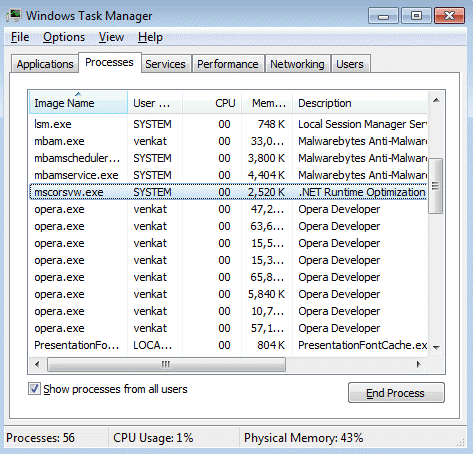Viewport: 473px width, 454px height.
Task: Sort by CPU column header
Action: (212, 103)
